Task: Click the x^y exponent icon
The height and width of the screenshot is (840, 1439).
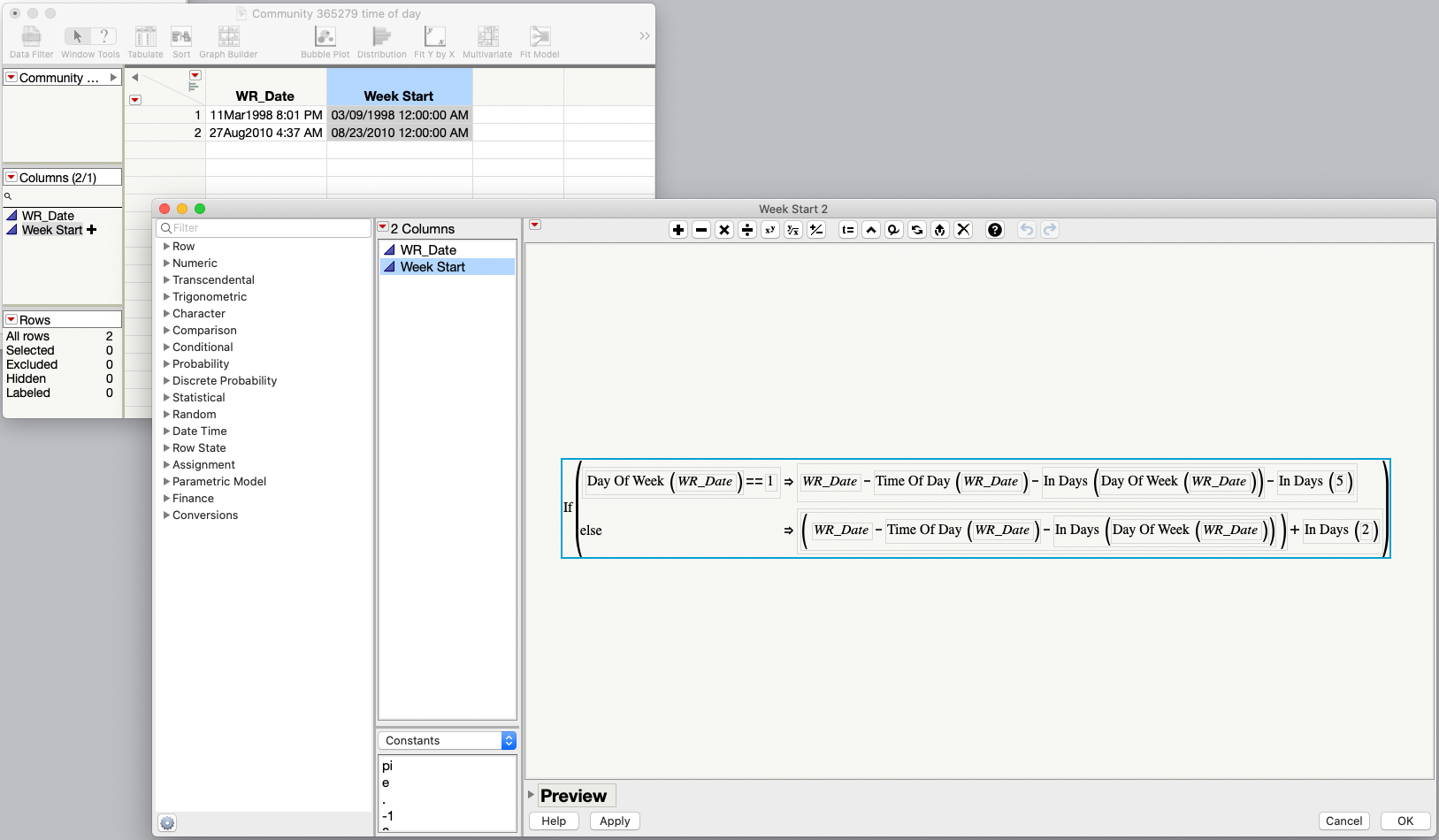Action: (770, 229)
